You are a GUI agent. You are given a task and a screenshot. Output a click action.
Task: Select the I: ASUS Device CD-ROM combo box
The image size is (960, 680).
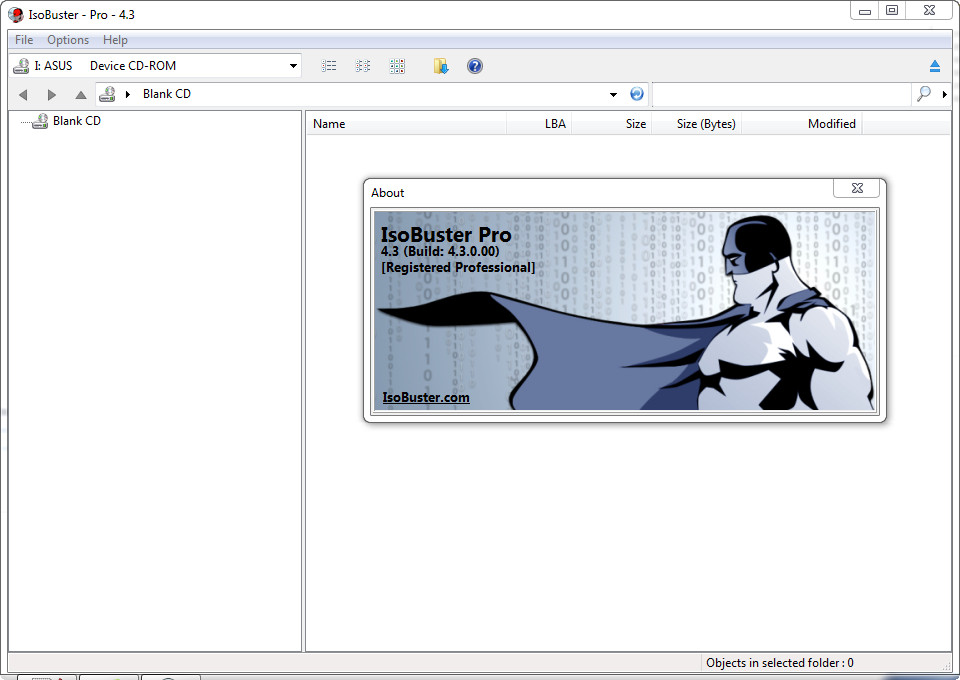pos(156,65)
